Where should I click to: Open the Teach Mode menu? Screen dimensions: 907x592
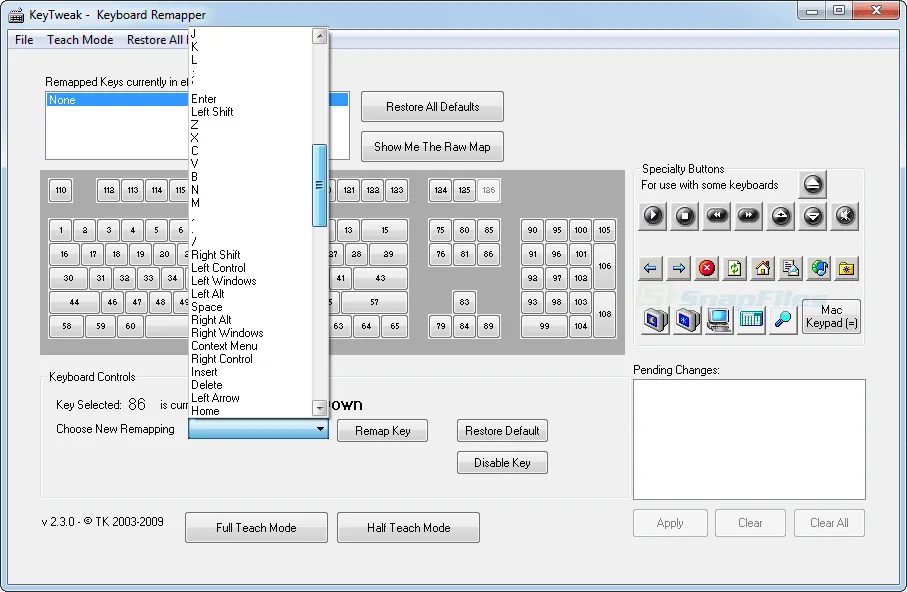coord(80,40)
